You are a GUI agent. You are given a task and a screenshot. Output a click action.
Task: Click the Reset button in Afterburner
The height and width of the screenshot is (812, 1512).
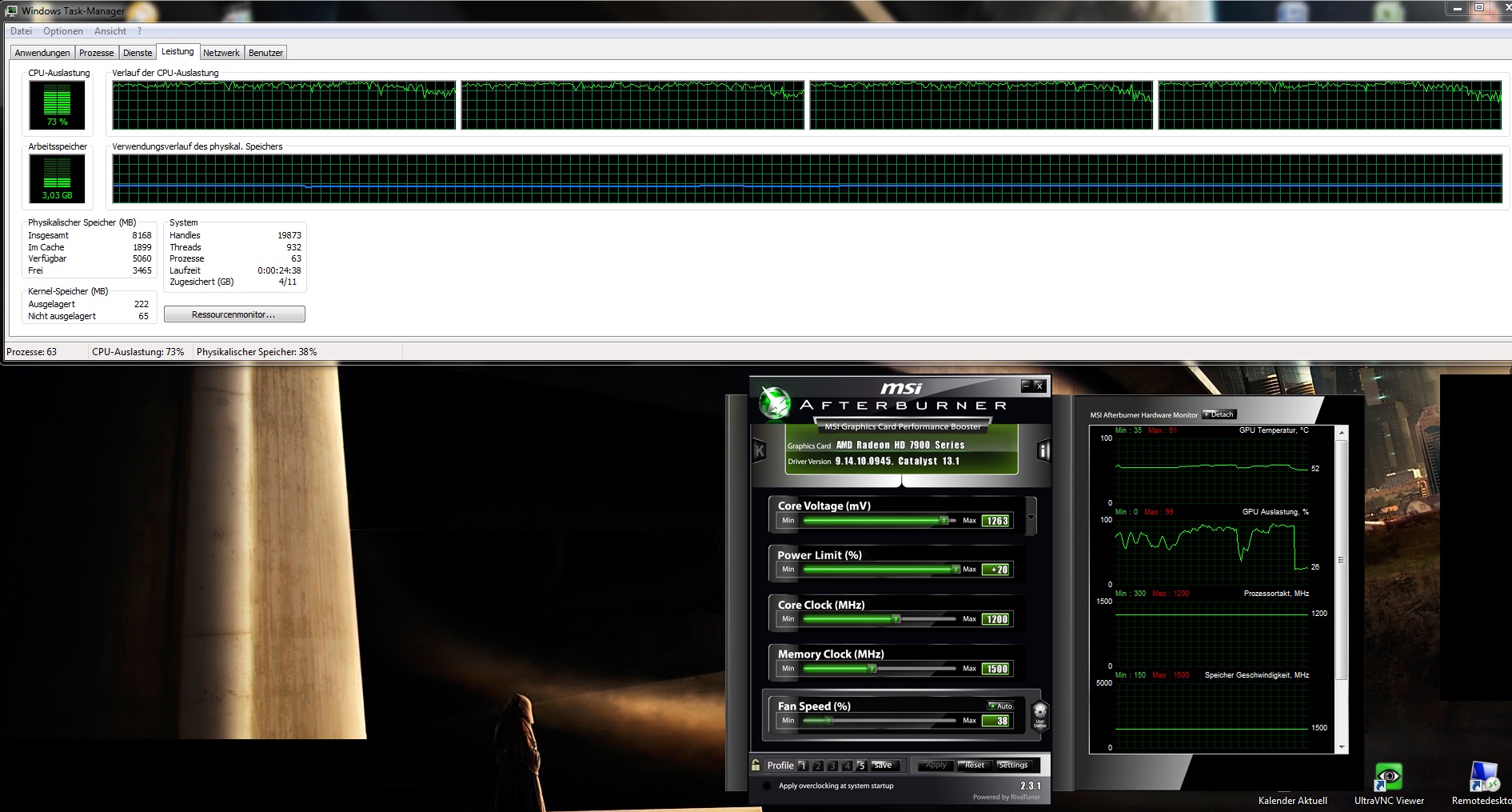975,766
